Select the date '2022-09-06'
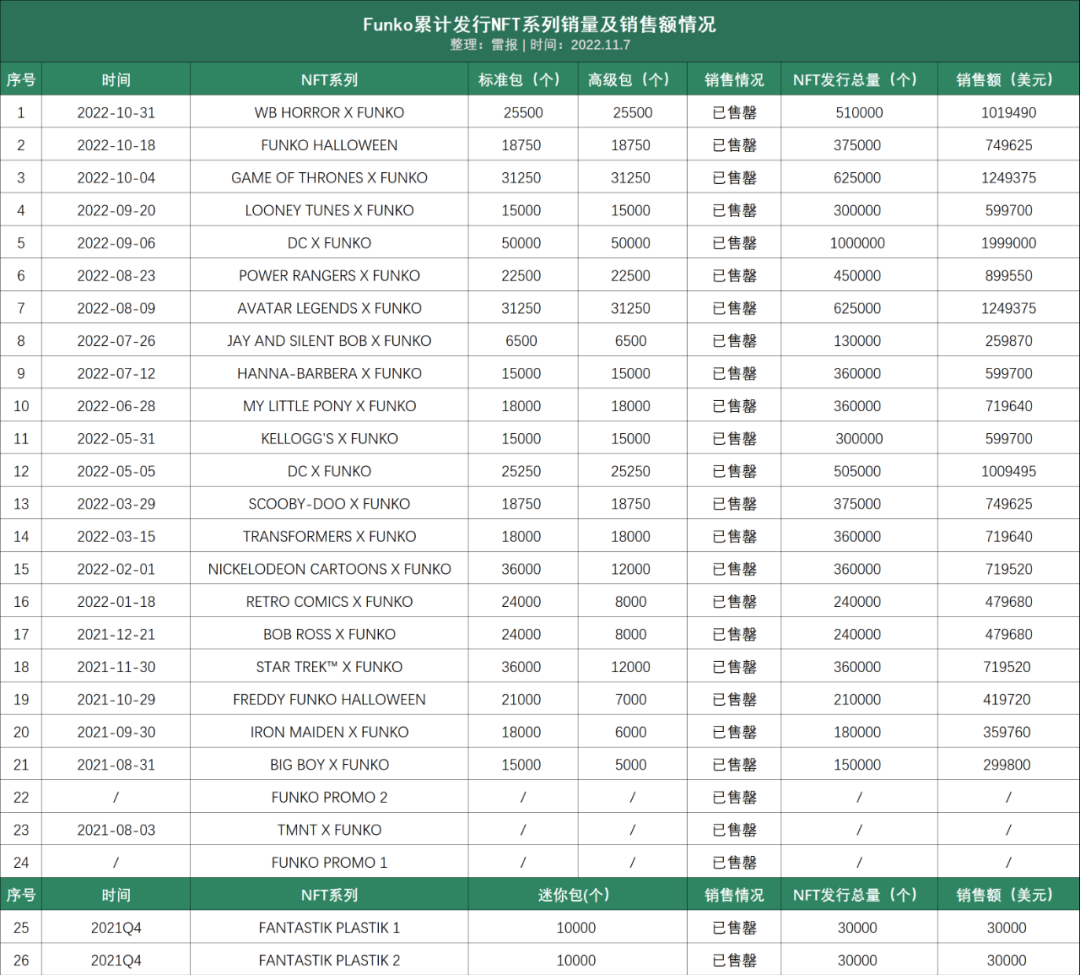This screenshot has height=975, width=1080. tap(116, 243)
